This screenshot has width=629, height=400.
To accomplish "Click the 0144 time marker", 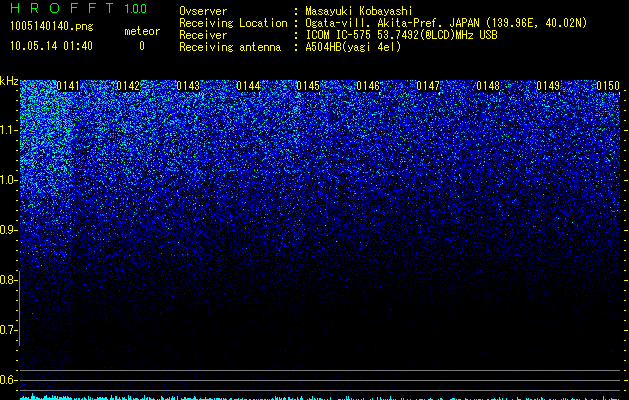I will [248, 86].
